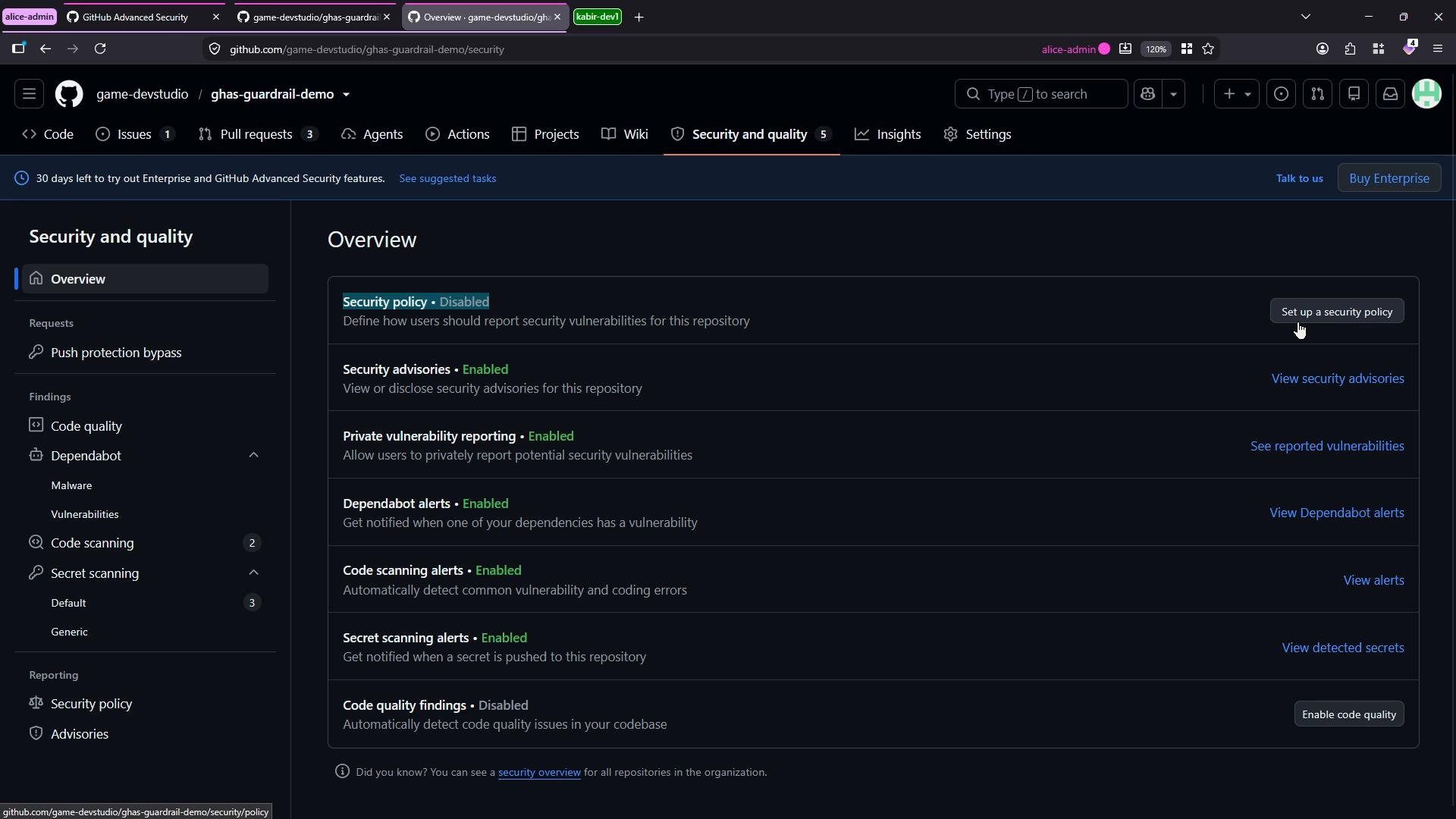Open Push protection bypass in the sidebar
The width and height of the screenshot is (1456, 819).
tap(144, 353)
